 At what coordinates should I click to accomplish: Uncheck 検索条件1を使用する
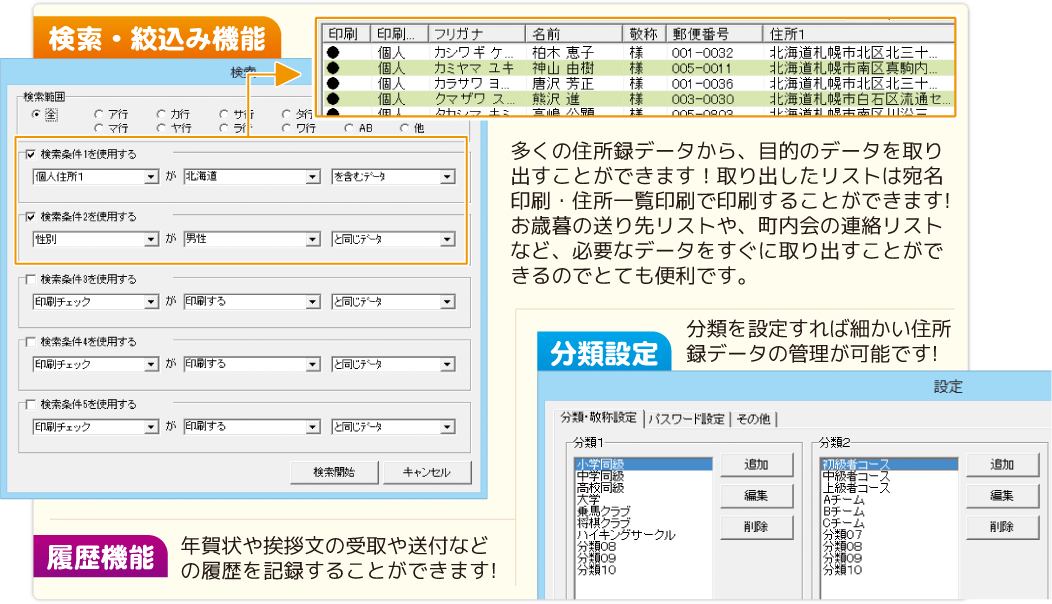point(29,154)
